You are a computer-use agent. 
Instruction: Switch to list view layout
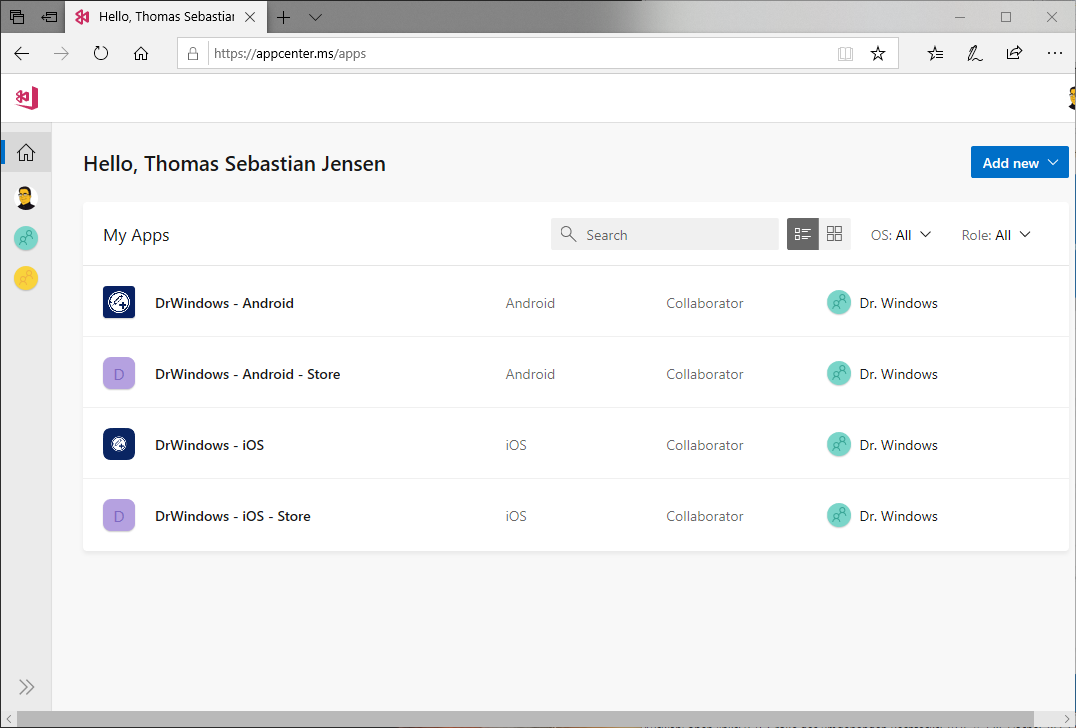(802, 234)
